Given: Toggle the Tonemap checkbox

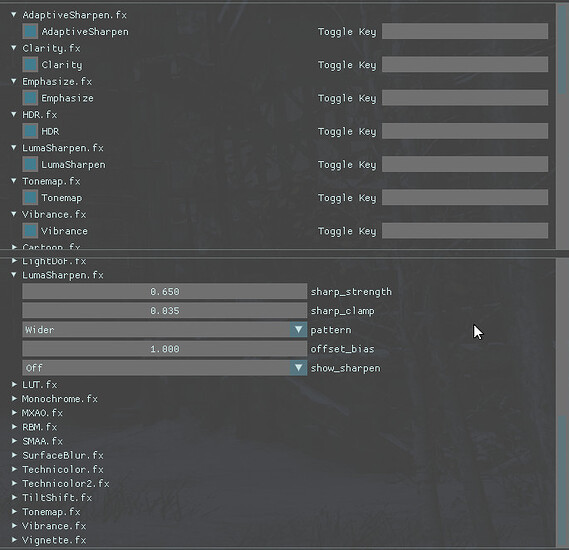Looking at the screenshot, I should (30, 198).
